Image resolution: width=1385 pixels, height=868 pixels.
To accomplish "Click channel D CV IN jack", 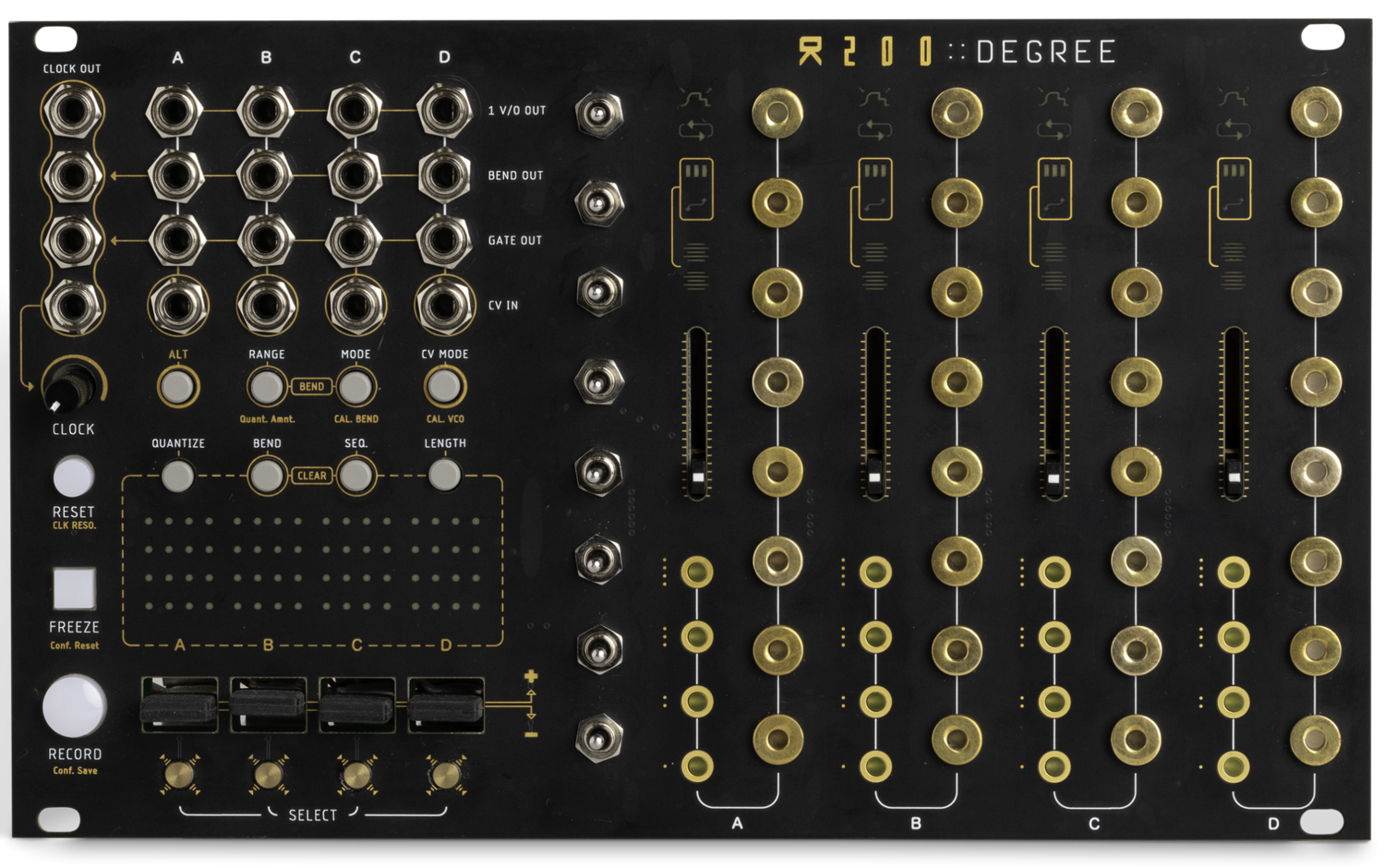I will click(444, 305).
